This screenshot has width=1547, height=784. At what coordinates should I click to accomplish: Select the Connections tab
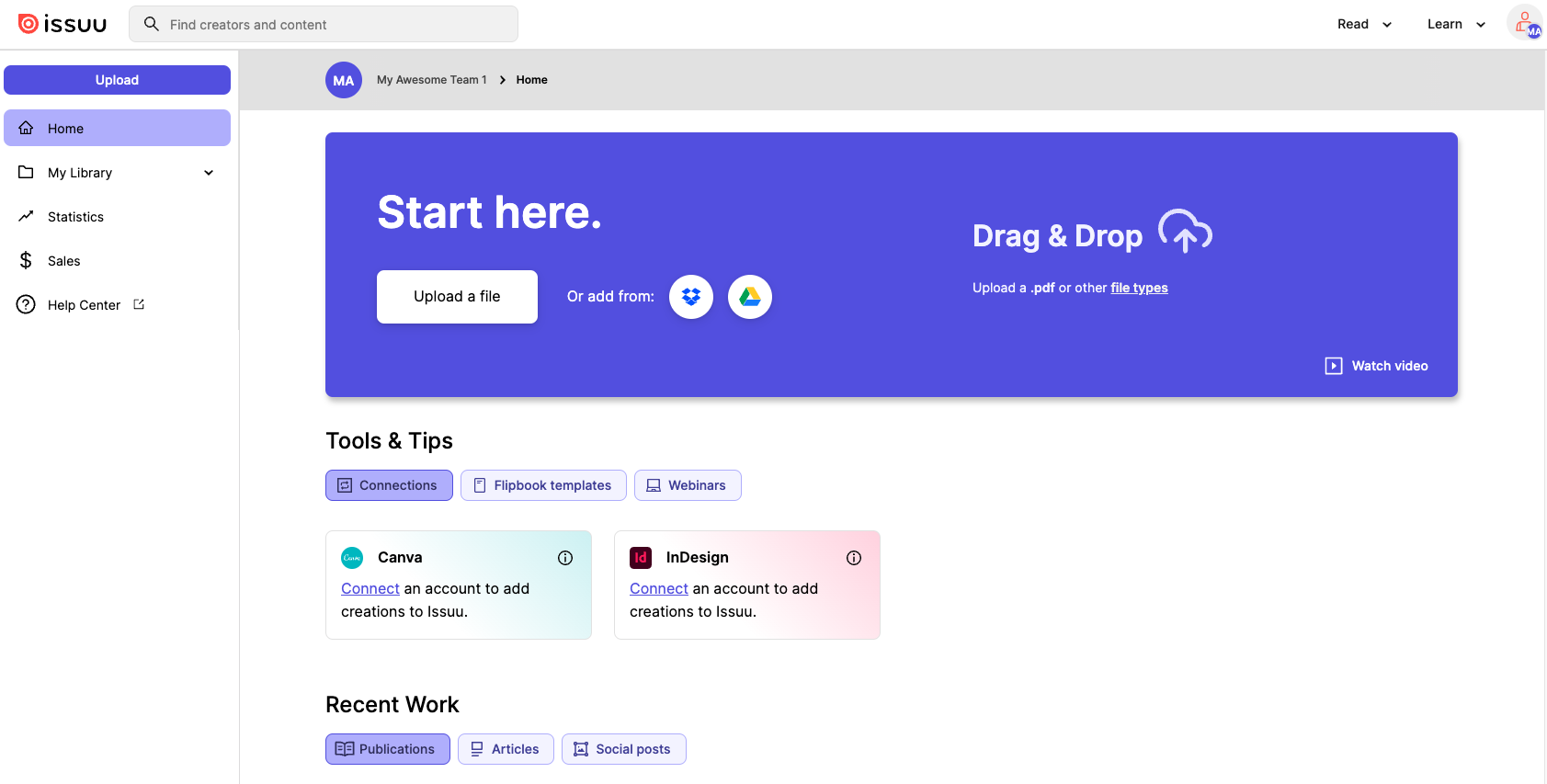(389, 485)
